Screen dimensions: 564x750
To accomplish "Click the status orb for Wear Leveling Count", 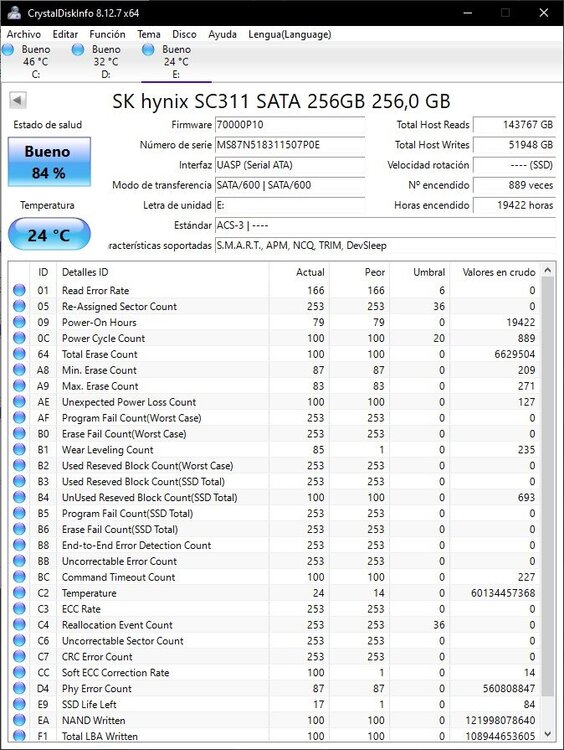I will click(19, 450).
